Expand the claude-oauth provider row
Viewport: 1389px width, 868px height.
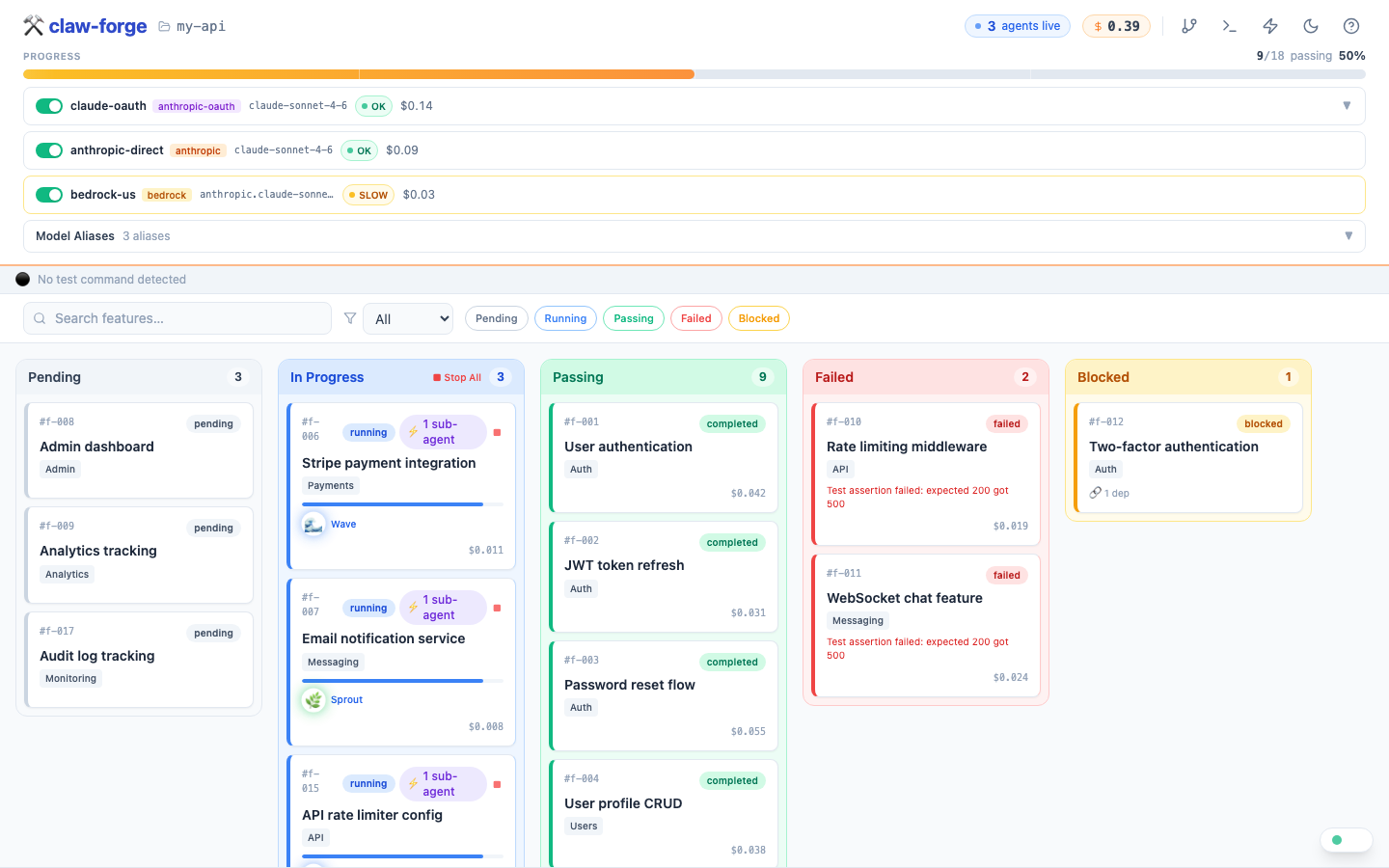click(1347, 106)
